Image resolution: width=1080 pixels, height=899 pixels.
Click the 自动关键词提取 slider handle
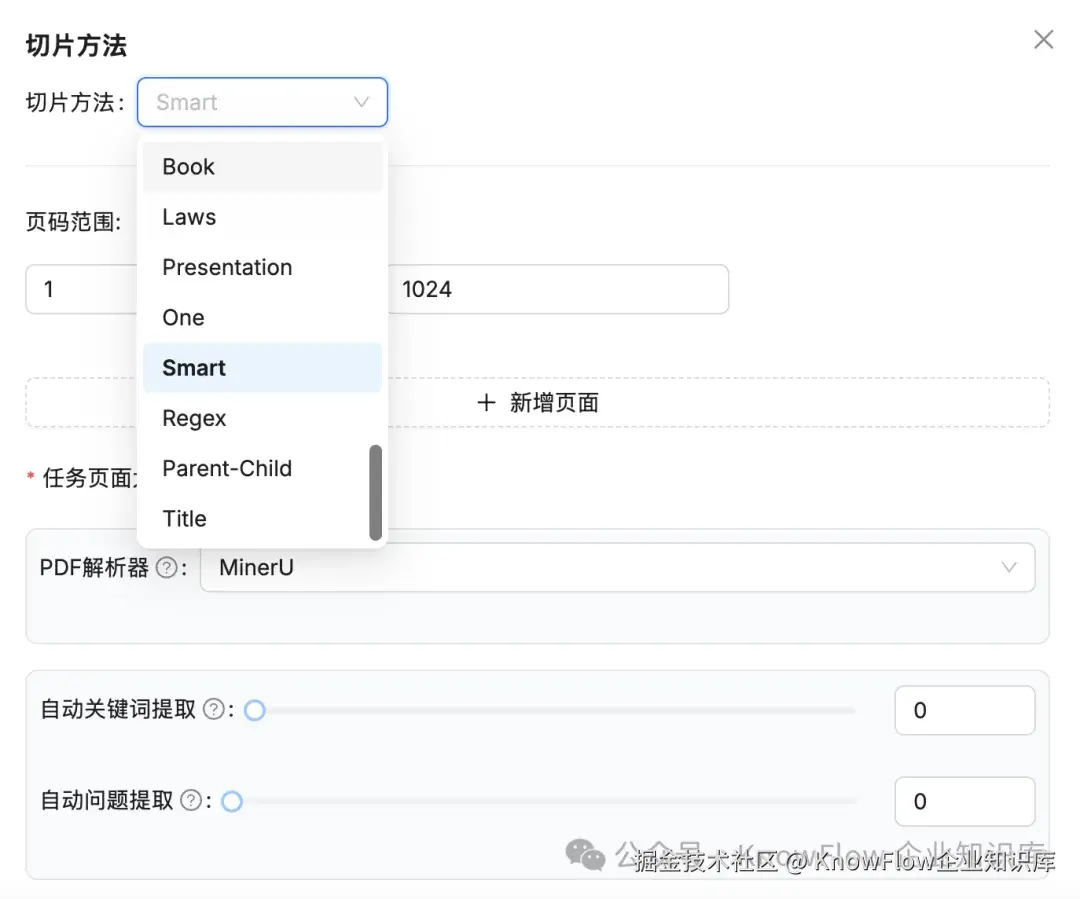pos(255,709)
